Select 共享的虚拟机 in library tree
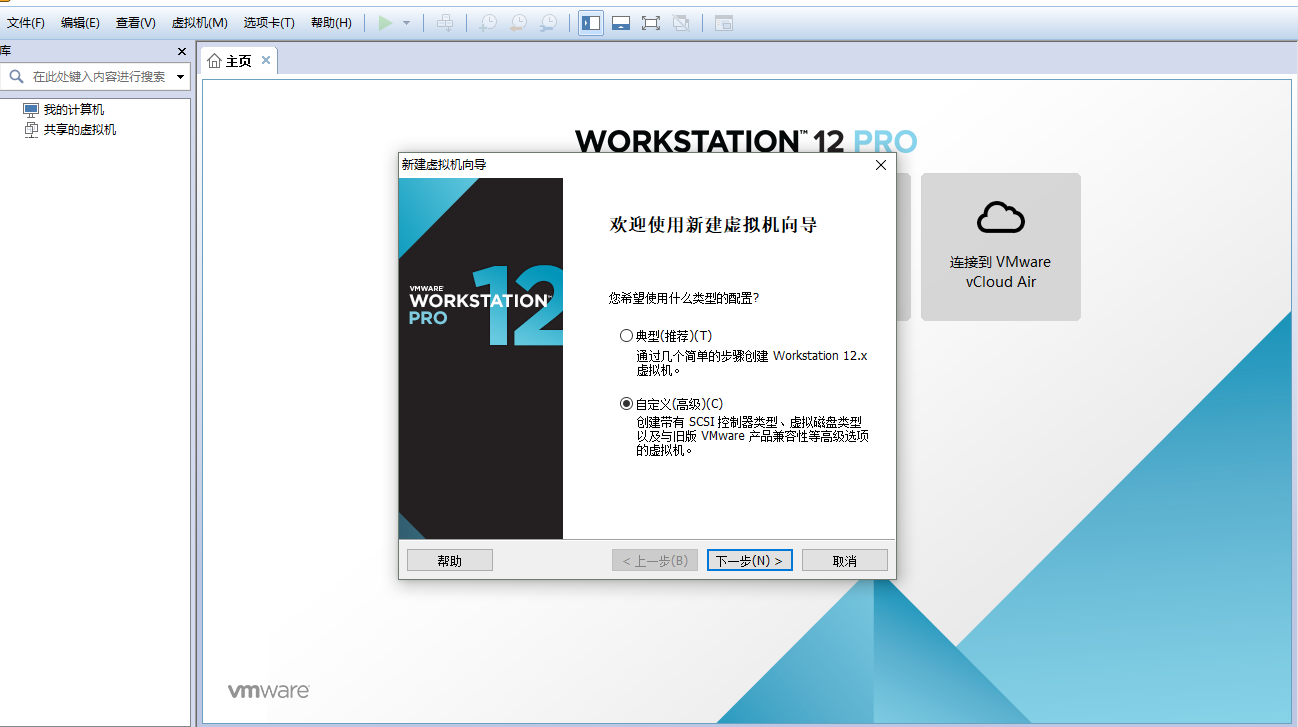This screenshot has width=1298, height=727. tap(79, 130)
